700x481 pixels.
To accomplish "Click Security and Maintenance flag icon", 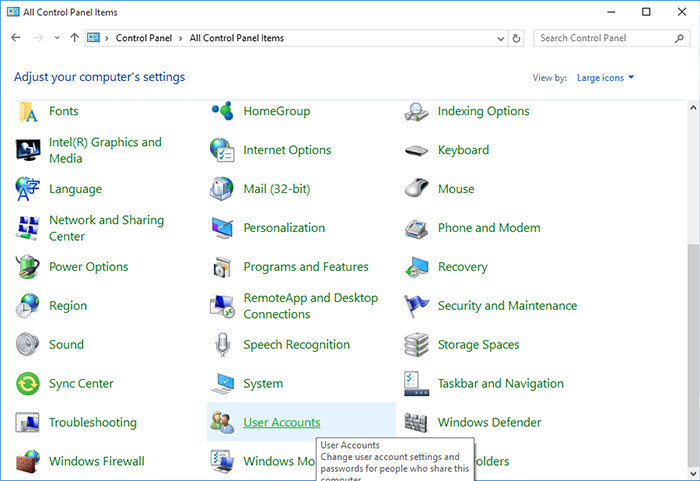I will click(x=417, y=306).
